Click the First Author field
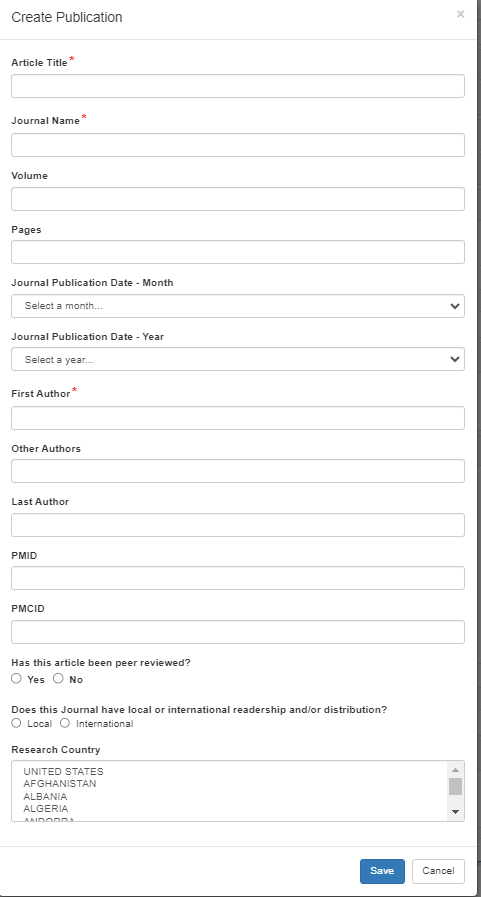This screenshot has height=897, width=481. (238, 418)
